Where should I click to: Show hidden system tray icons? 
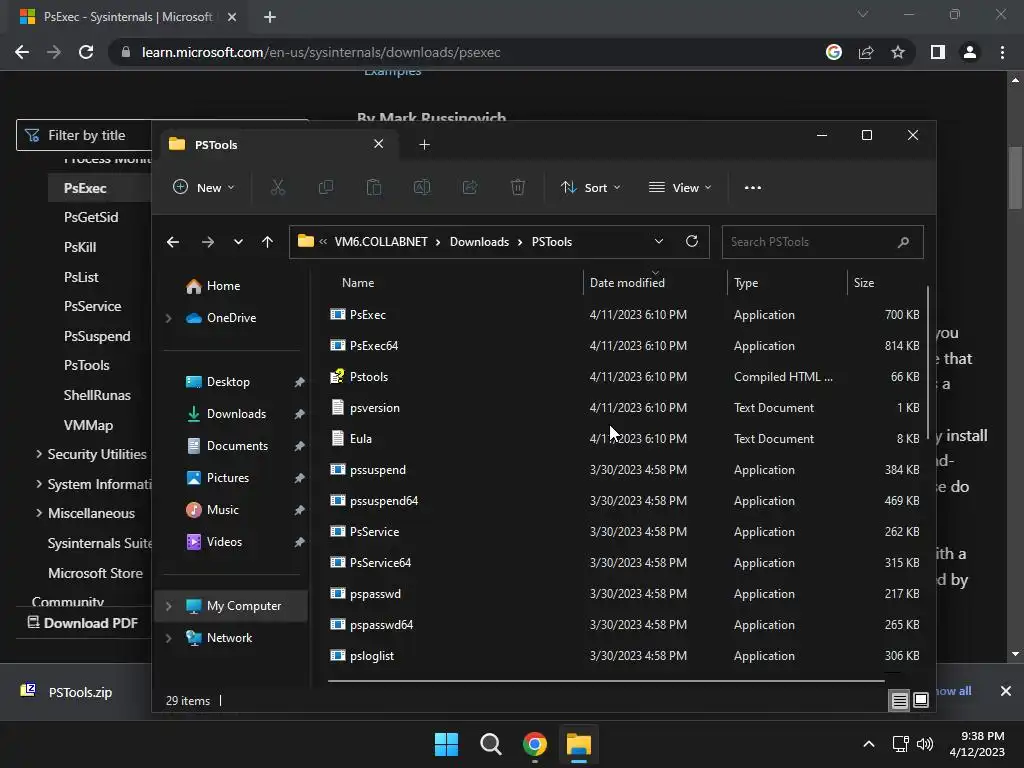pyautogui.click(x=869, y=744)
